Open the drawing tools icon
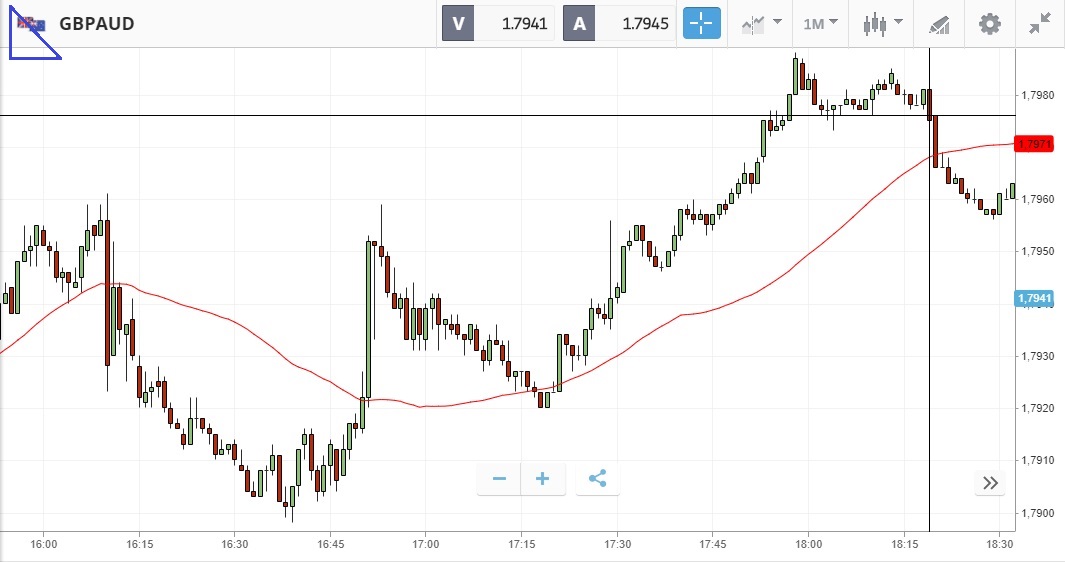Image resolution: width=1065 pixels, height=562 pixels. click(x=938, y=23)
